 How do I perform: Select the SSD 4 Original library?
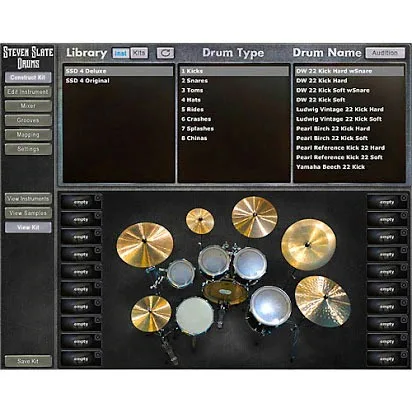point(118,81)
